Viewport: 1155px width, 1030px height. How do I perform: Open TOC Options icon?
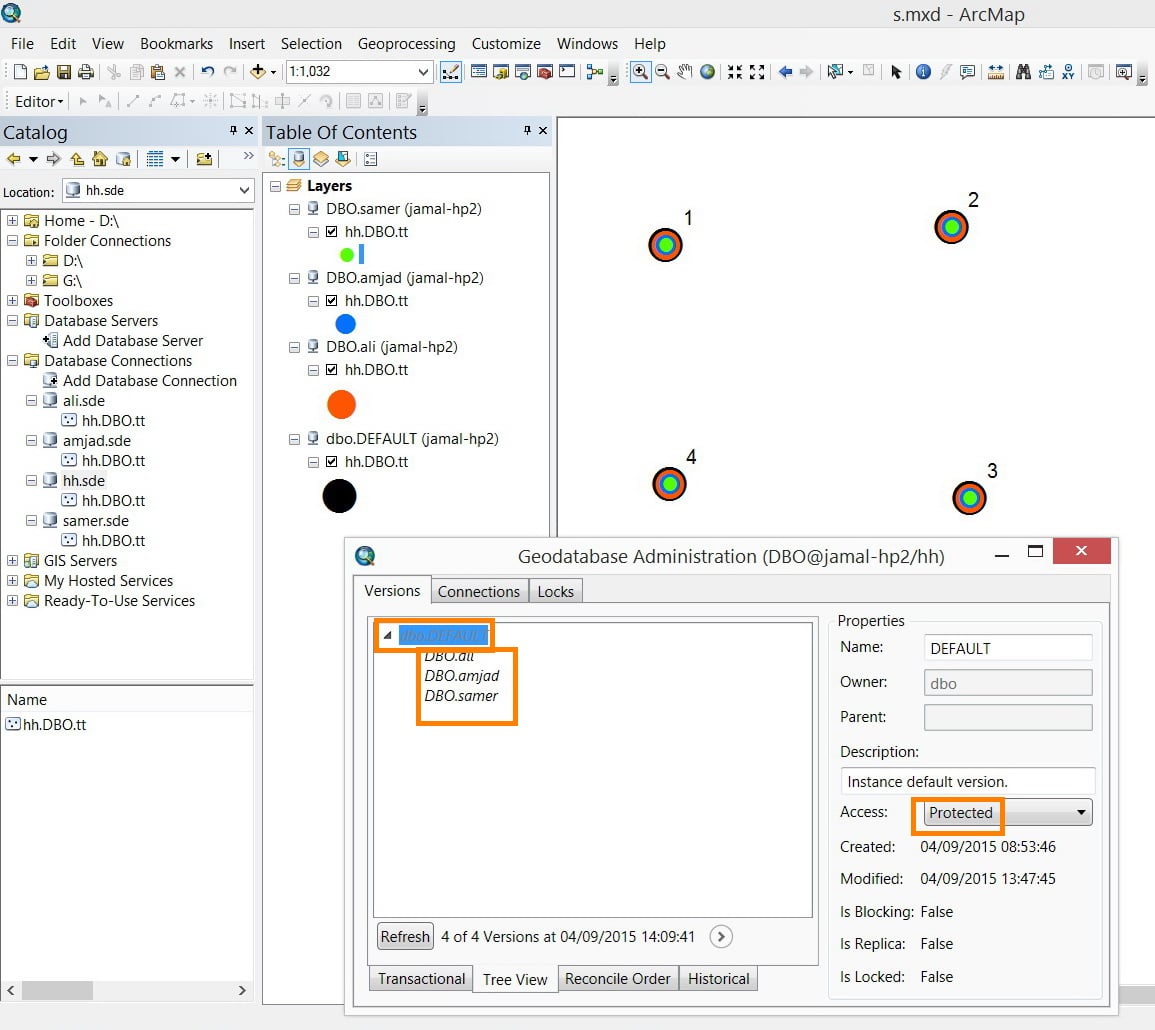click(x=371, y=158)
